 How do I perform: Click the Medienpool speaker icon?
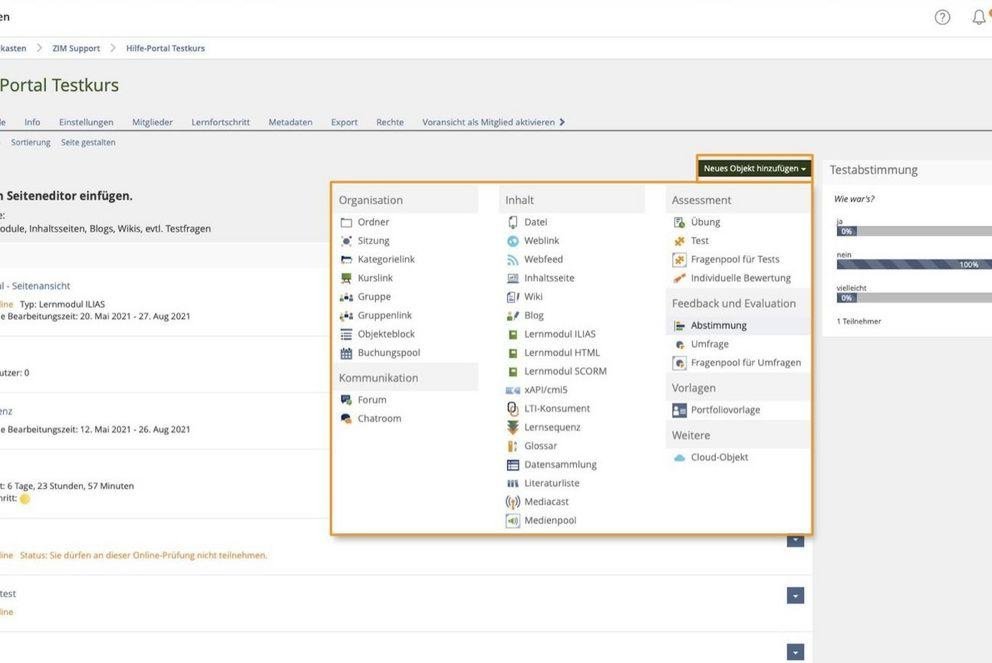512,521
